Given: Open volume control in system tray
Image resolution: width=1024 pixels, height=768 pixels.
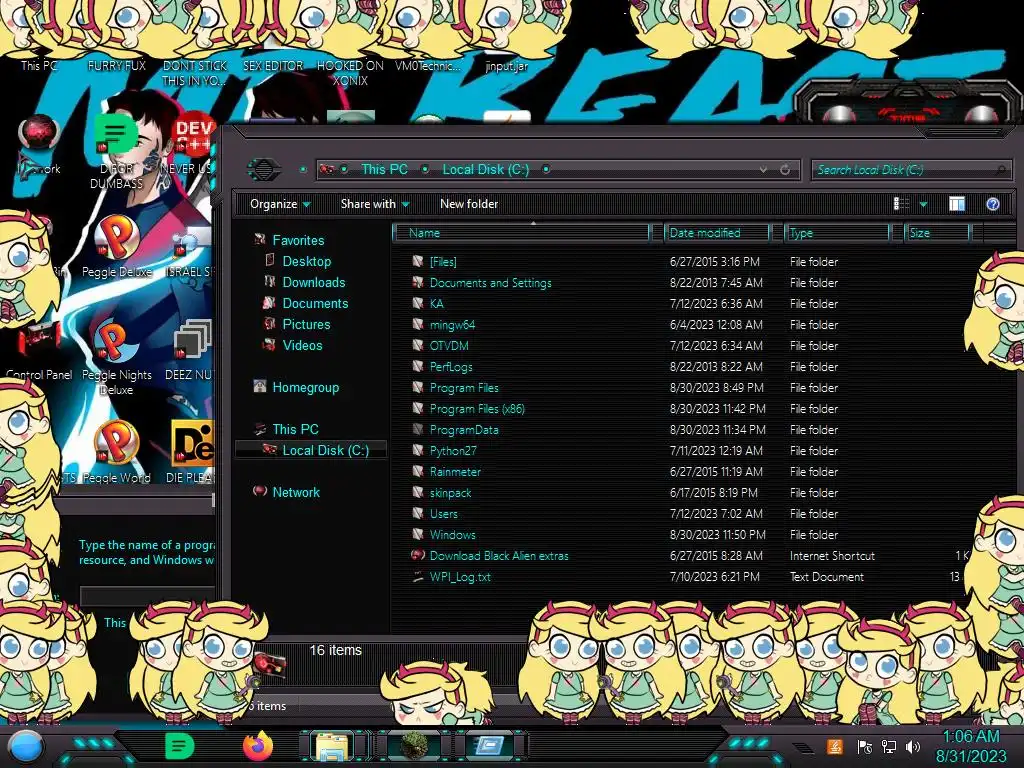Looking at the screenshot, I should (913, 746).
